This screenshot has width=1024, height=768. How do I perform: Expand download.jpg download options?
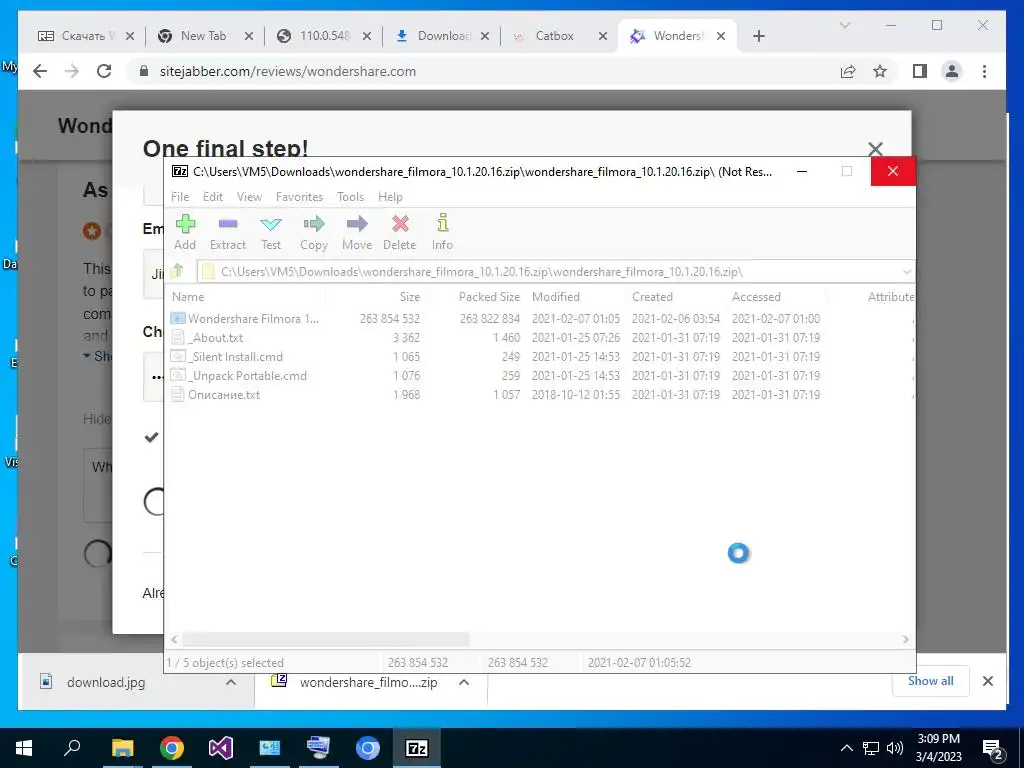[231, 682]
